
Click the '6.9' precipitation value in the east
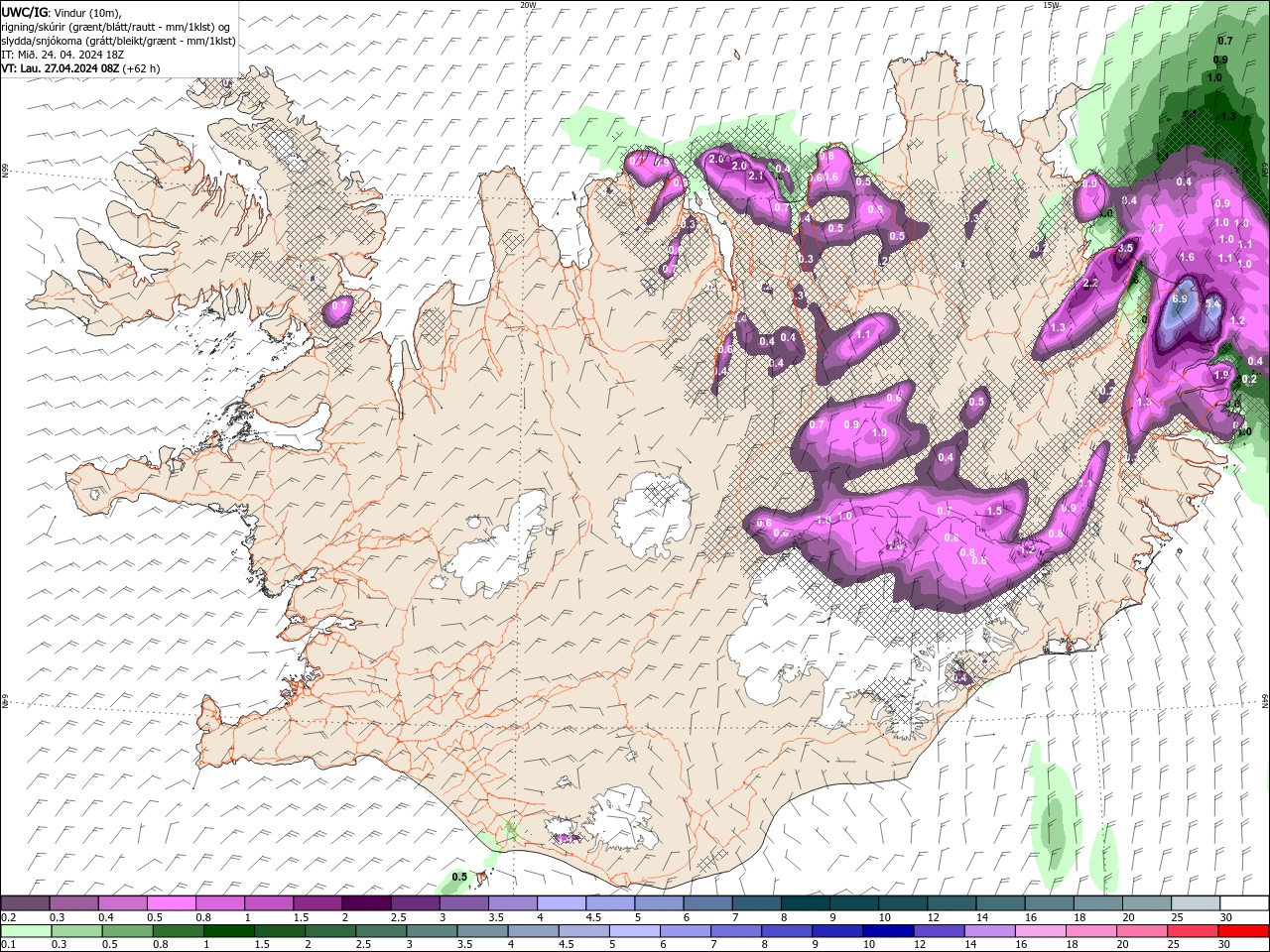coord(1180,298)
